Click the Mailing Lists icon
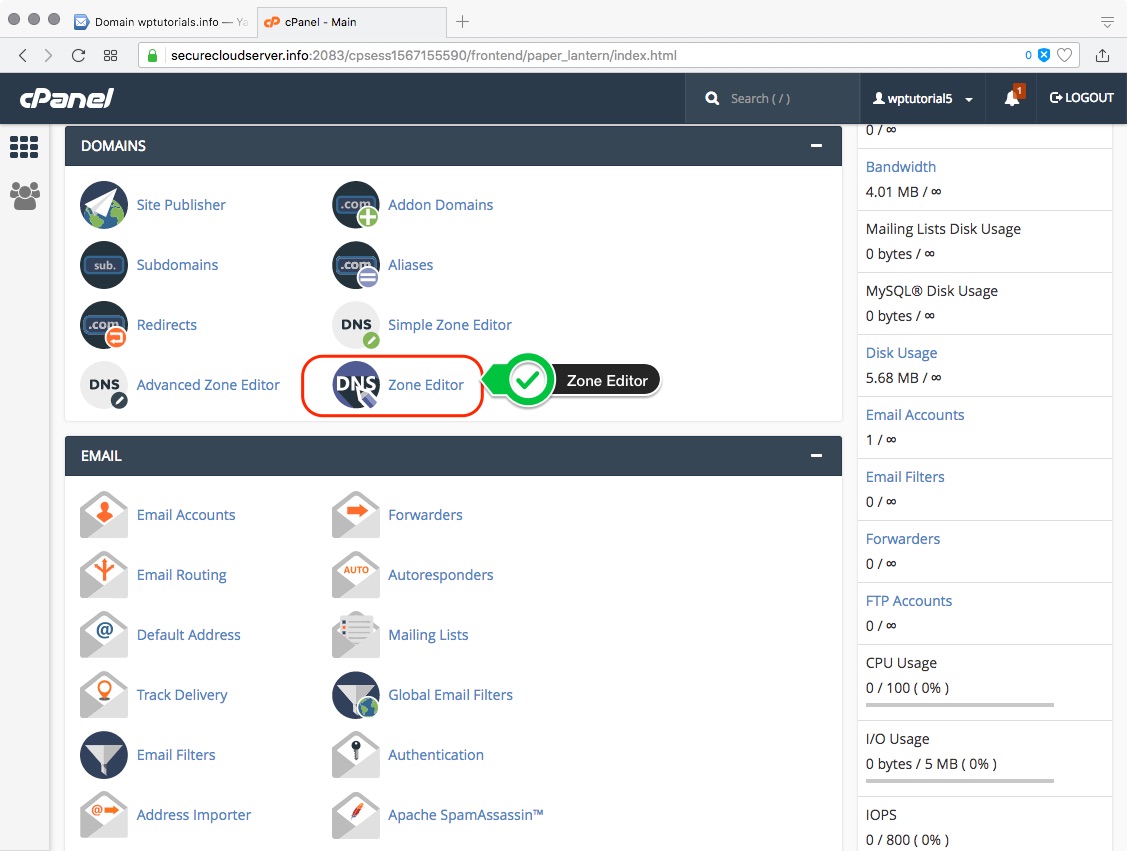 (356, 635)
